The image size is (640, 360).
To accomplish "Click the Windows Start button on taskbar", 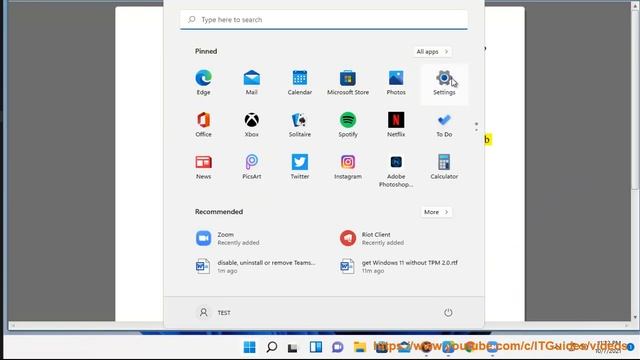I will coord(249,347).
